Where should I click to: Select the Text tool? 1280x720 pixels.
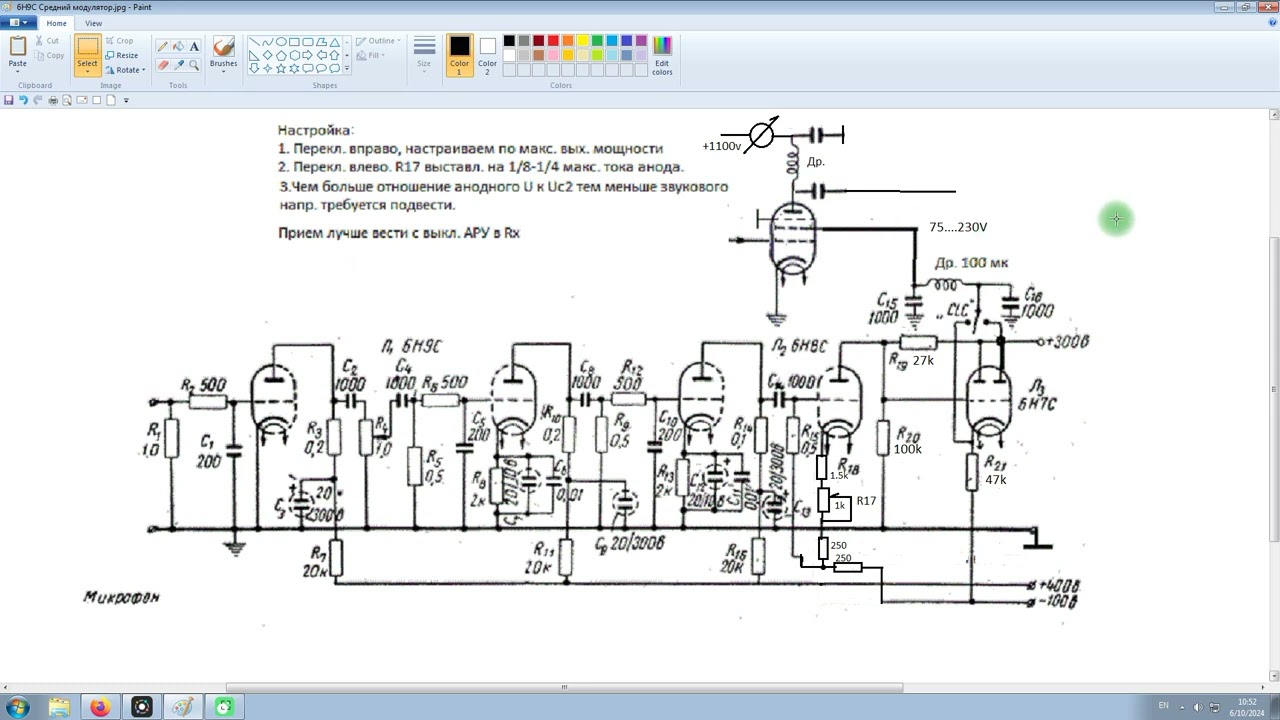click(194, 46)
